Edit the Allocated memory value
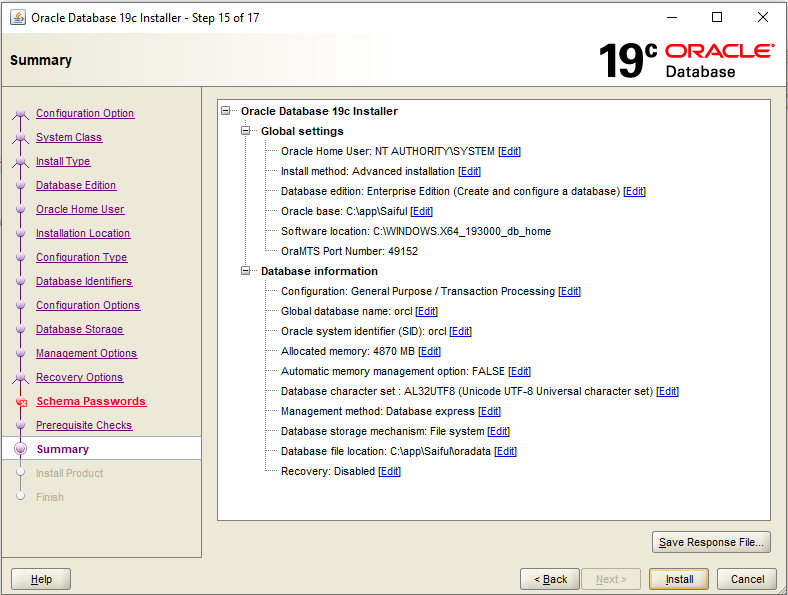Image resolution: width=788 pixels, height=595 pixels. [429, 351]
